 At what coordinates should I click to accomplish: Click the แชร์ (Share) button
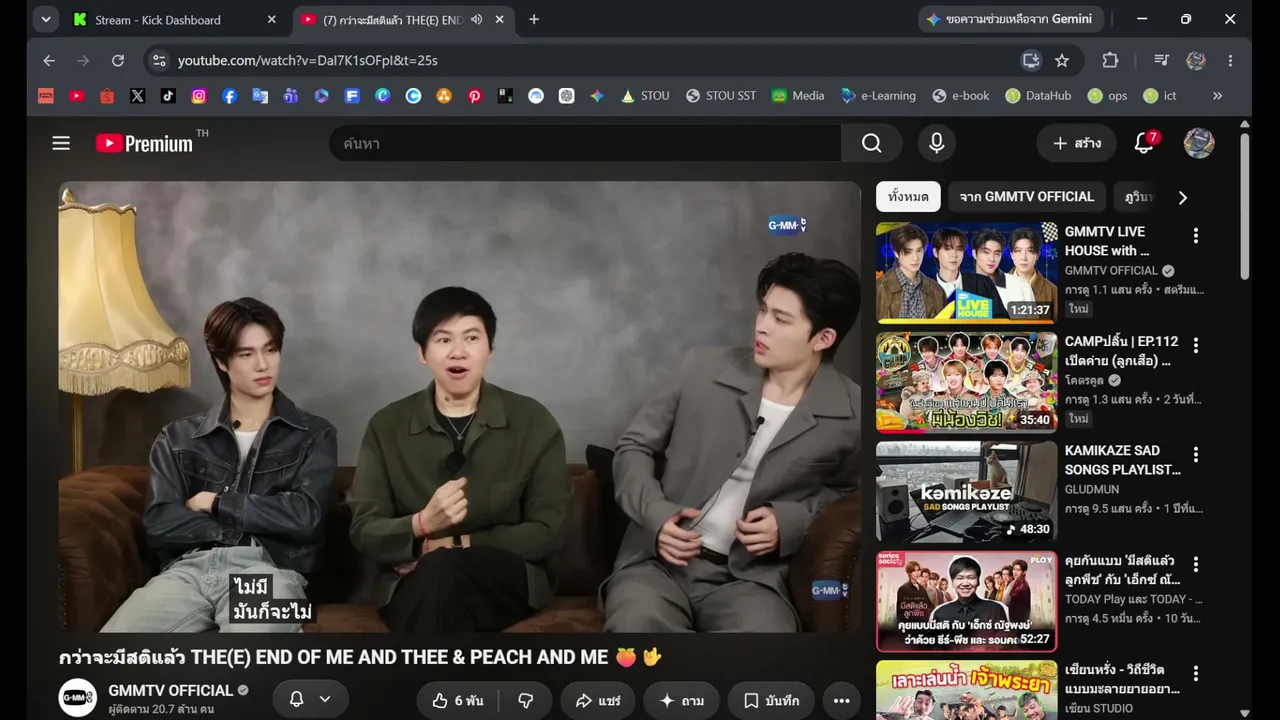pos(598,701)
